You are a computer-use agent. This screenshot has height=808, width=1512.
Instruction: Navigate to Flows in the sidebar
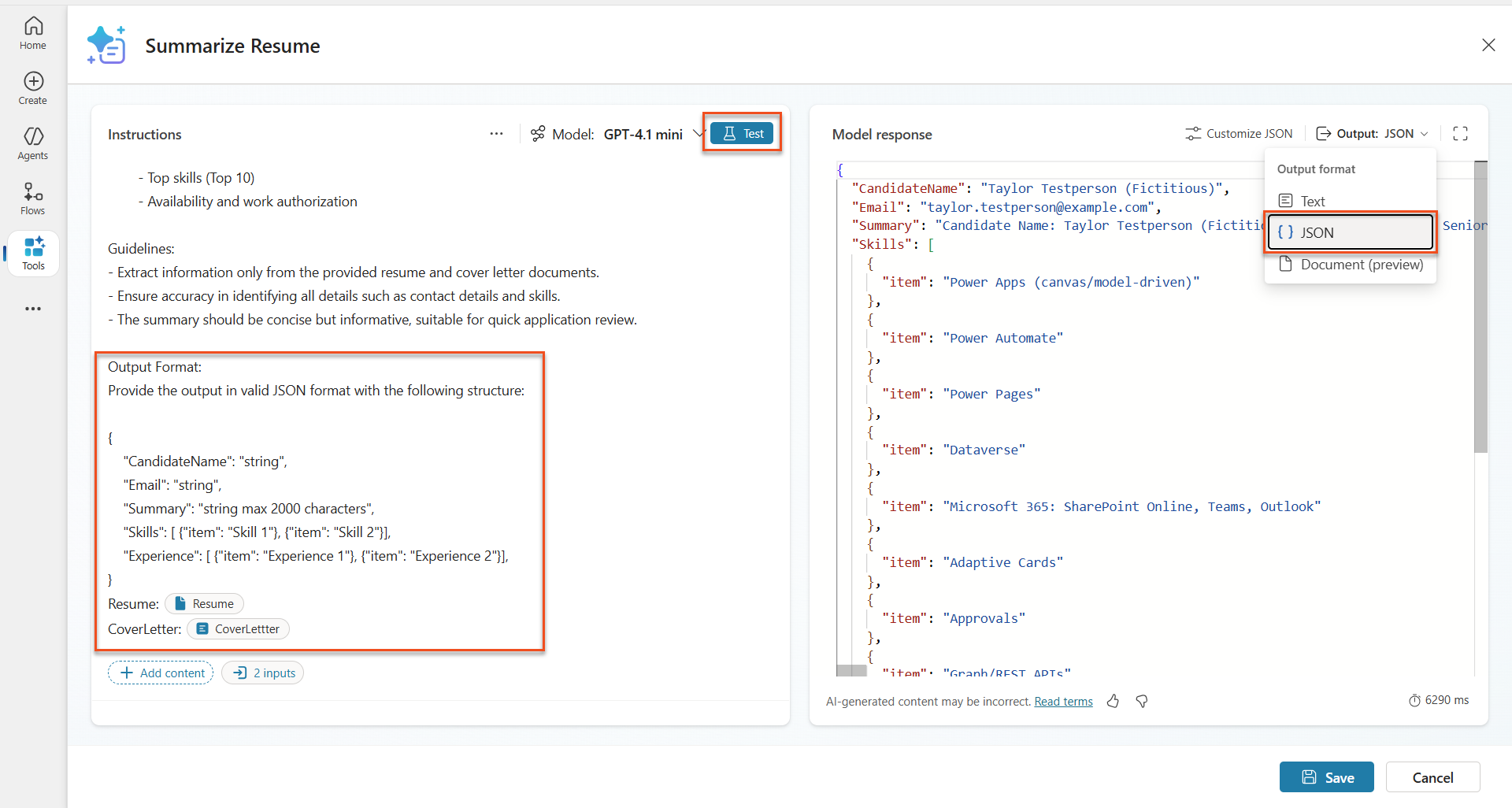(x=32, y=198)
